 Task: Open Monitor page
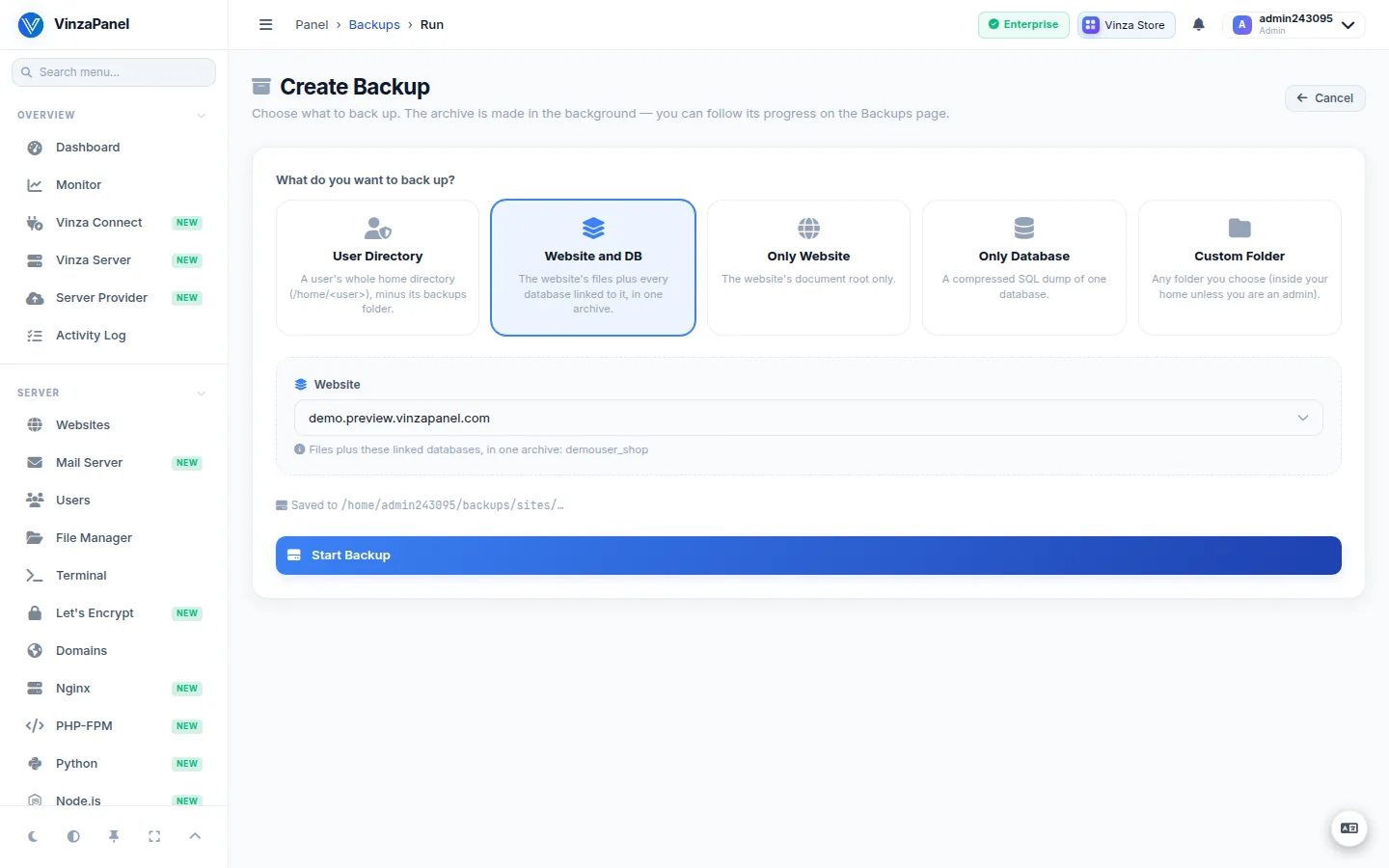coord(114,185)
